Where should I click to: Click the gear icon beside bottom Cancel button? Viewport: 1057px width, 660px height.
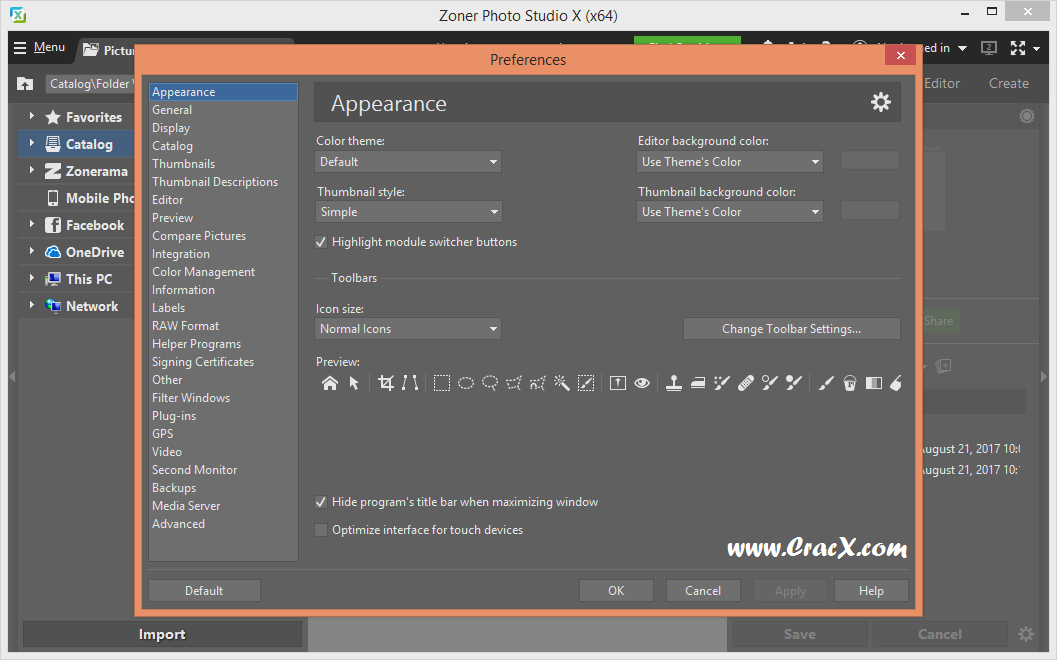pos(1026,634)
